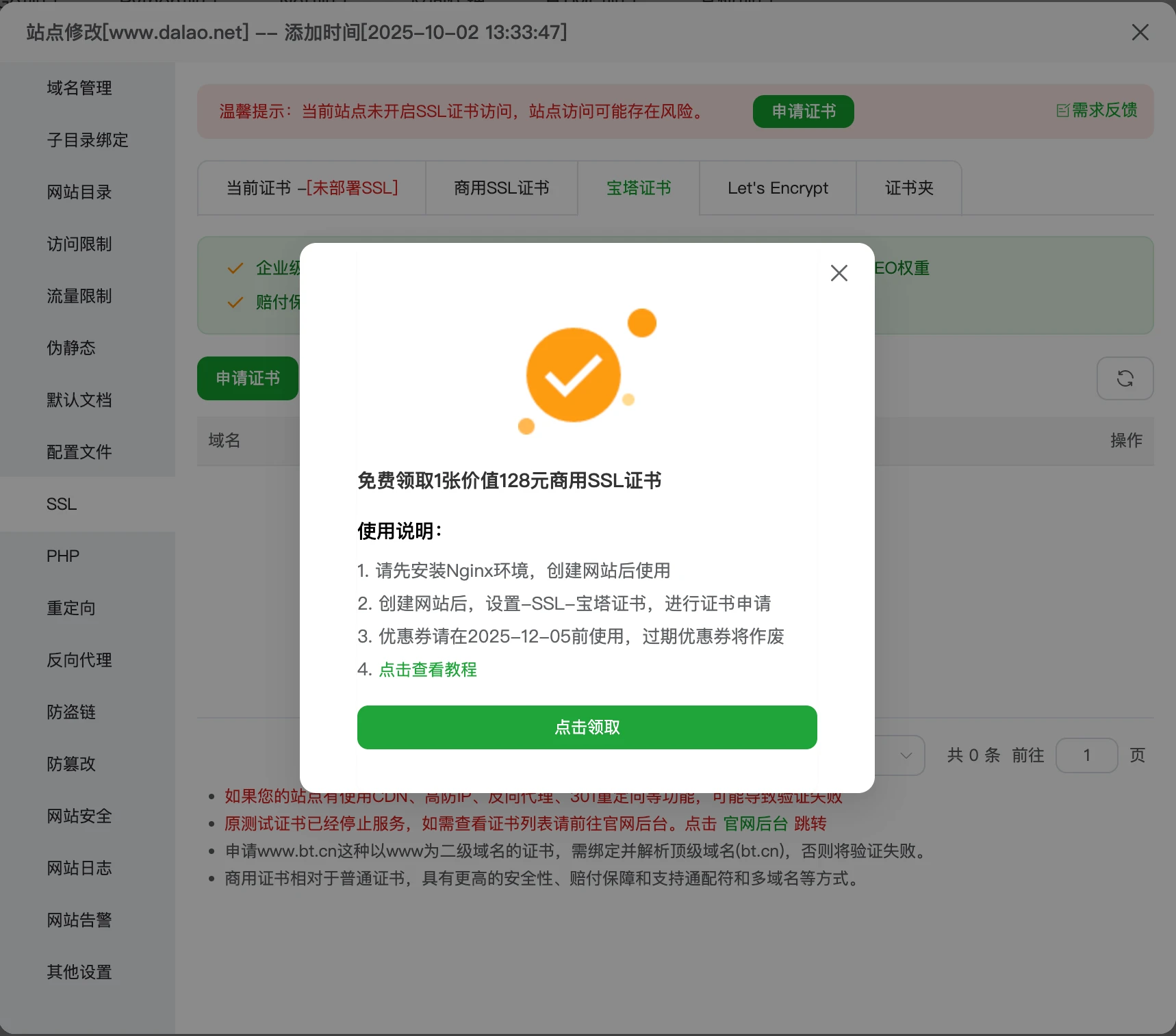Click the page number input field
Screen dimensions: 1176x1036
click(1086, 755)
